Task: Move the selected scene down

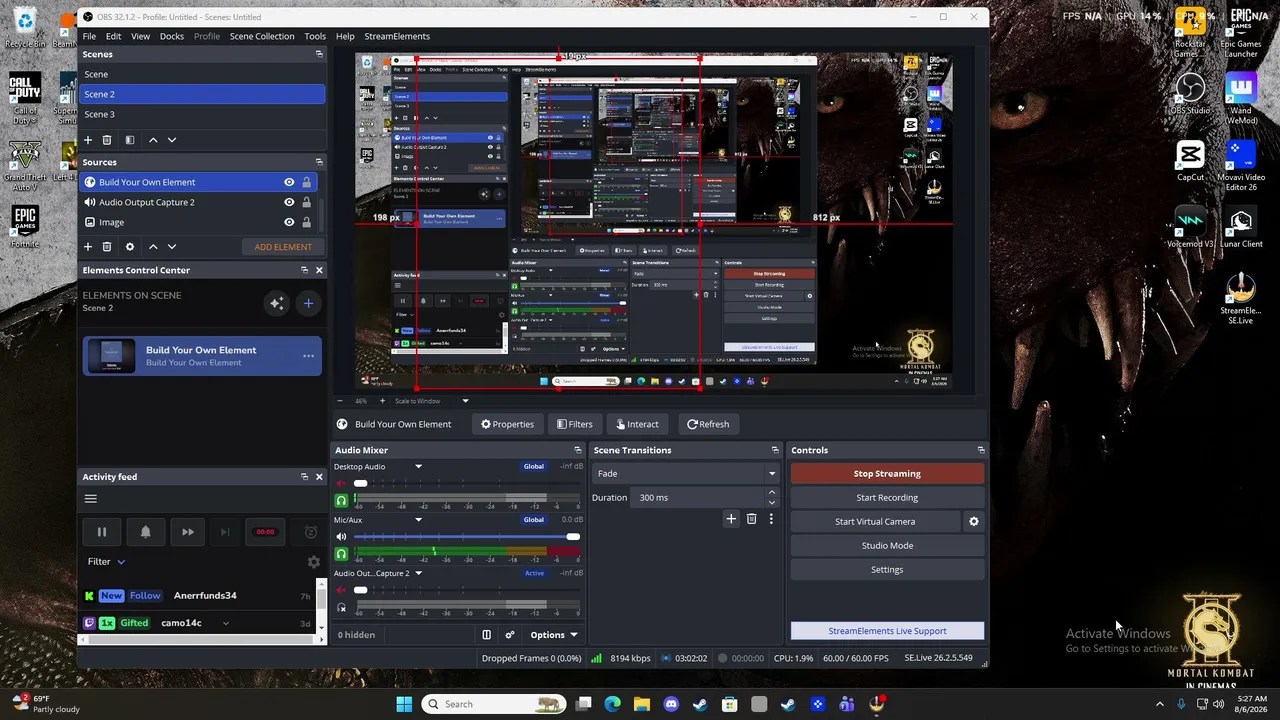Action: click(x=172, y=140)
